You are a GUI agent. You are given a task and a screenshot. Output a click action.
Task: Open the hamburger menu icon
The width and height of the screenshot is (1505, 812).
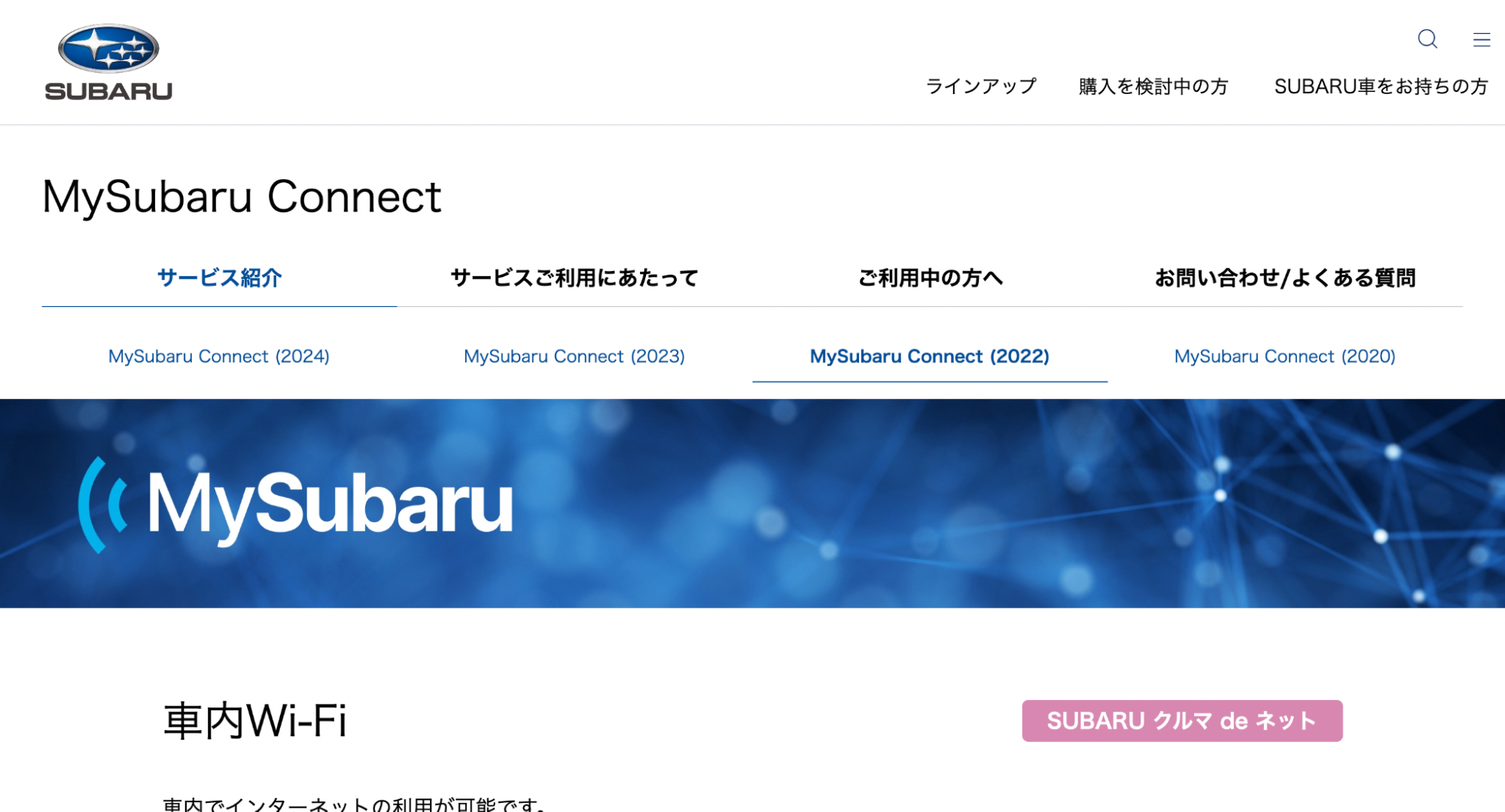coord(1482,40)
